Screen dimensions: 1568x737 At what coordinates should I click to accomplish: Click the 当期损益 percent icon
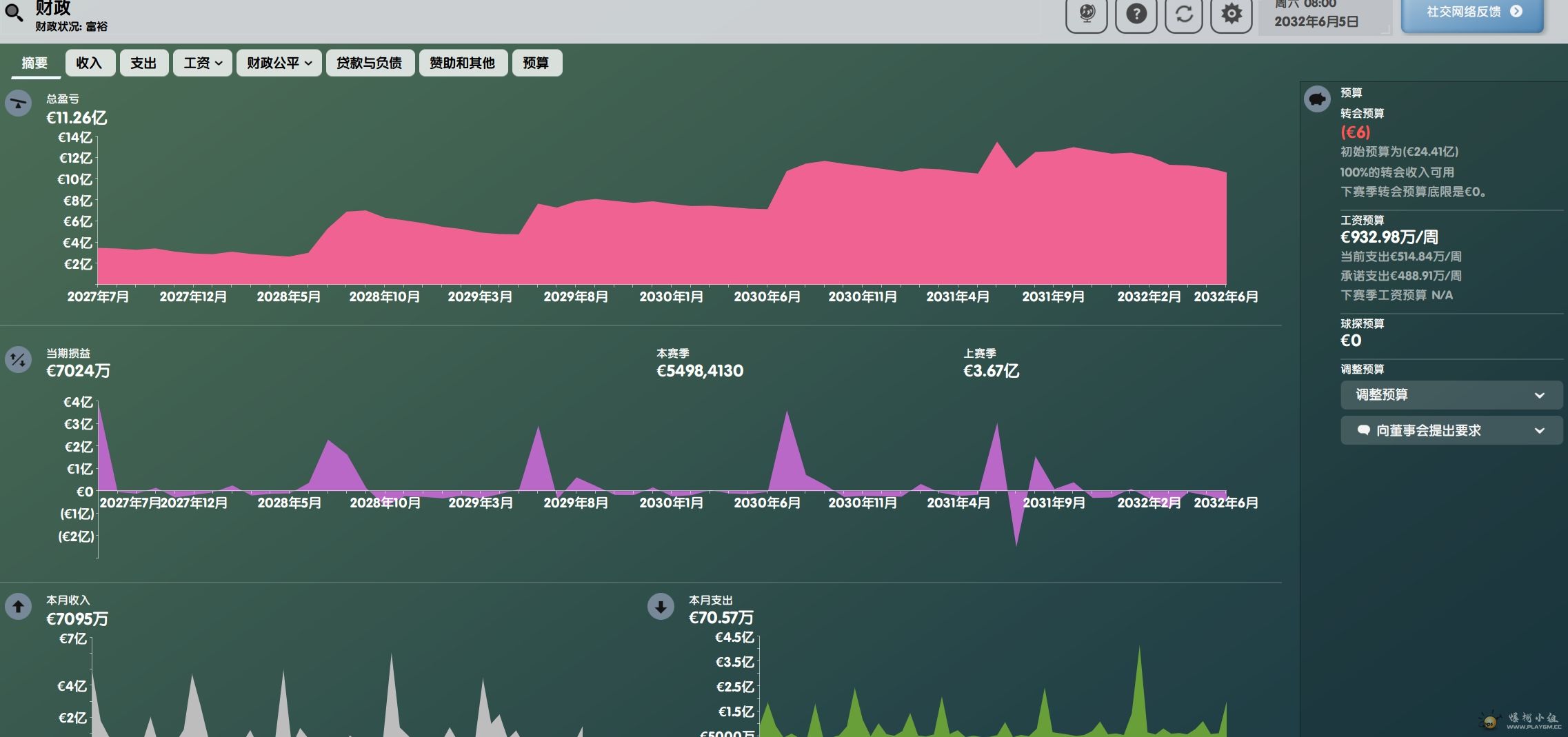[19, 359]
